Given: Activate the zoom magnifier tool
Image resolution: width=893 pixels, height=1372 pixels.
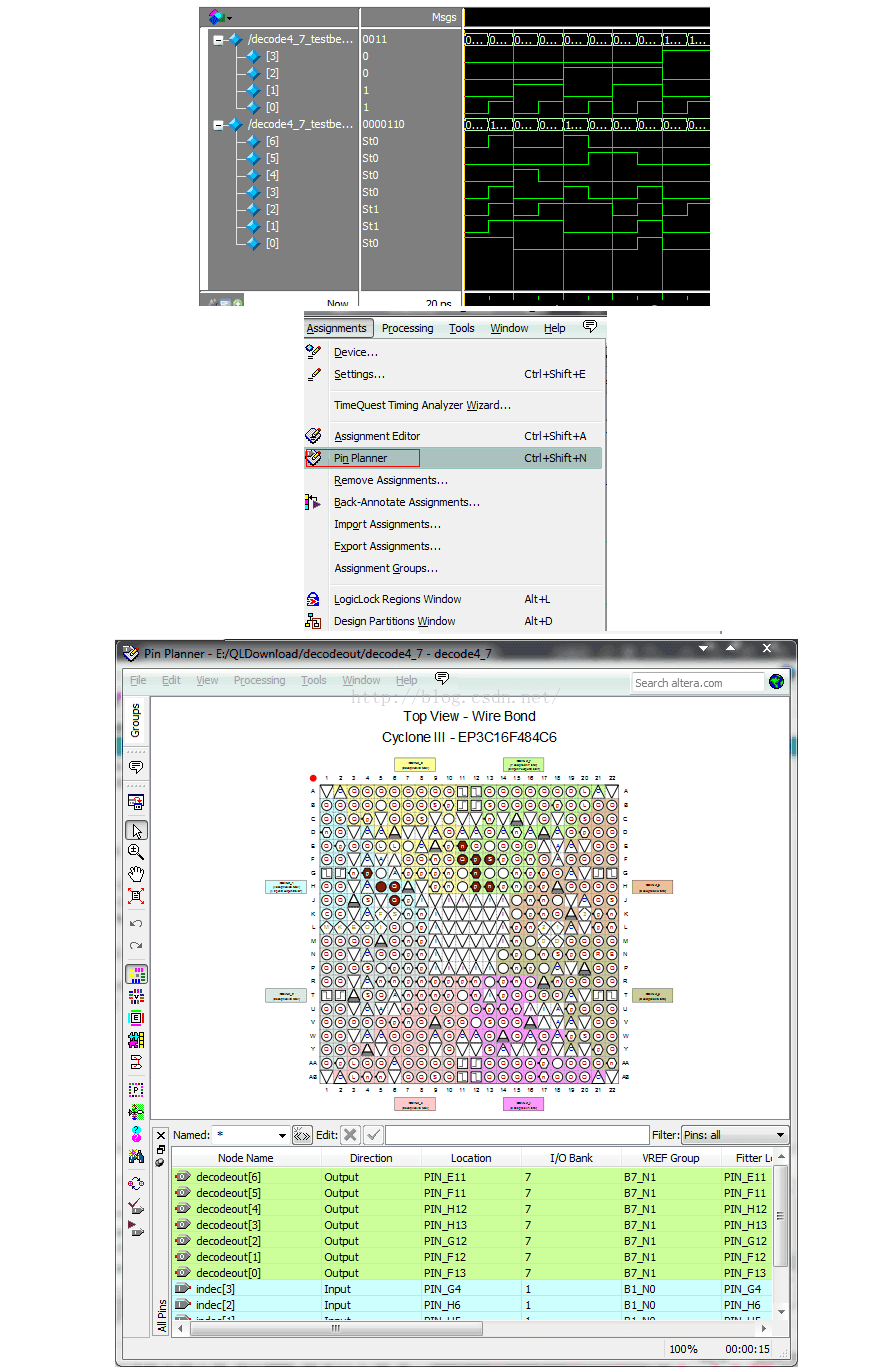Looking at the screenshot, I should point(136,852).
